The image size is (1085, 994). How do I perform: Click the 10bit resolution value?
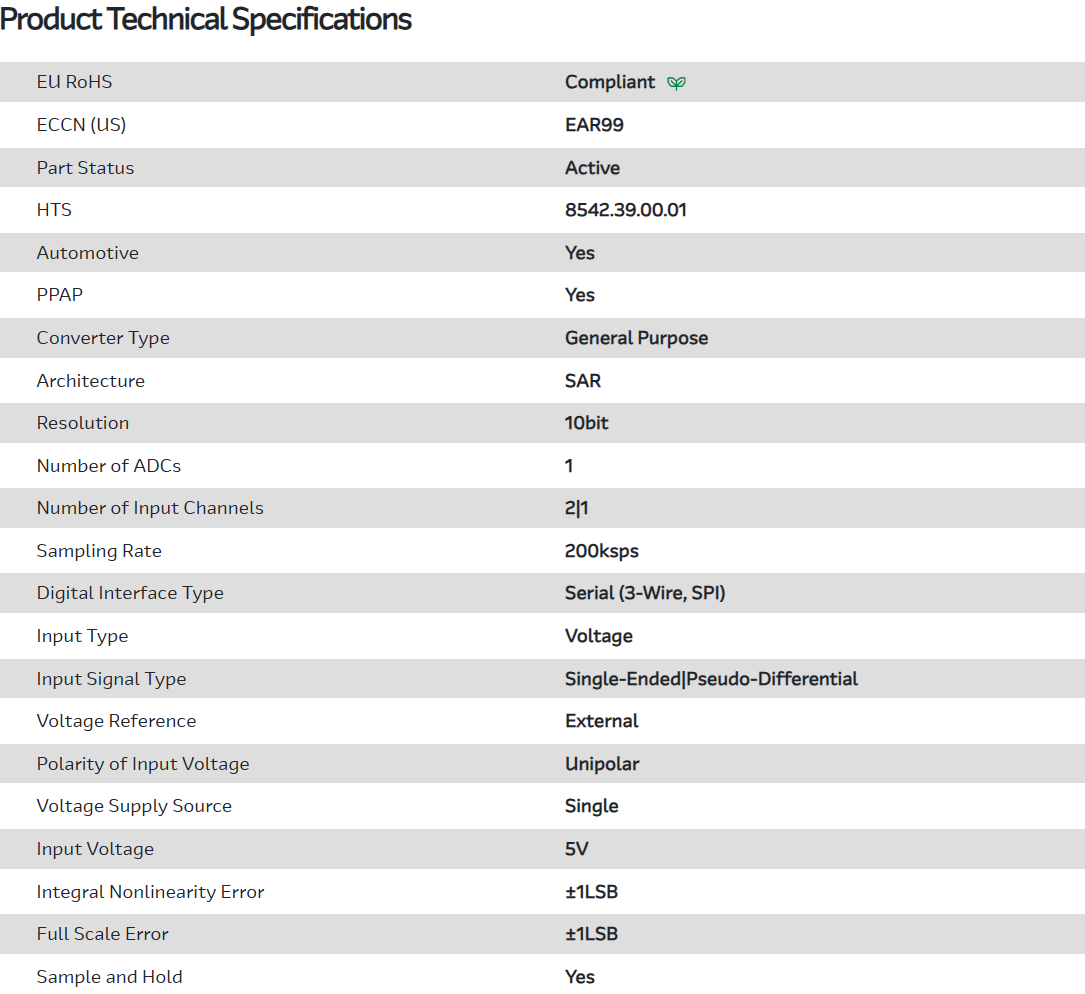(586, 423)
